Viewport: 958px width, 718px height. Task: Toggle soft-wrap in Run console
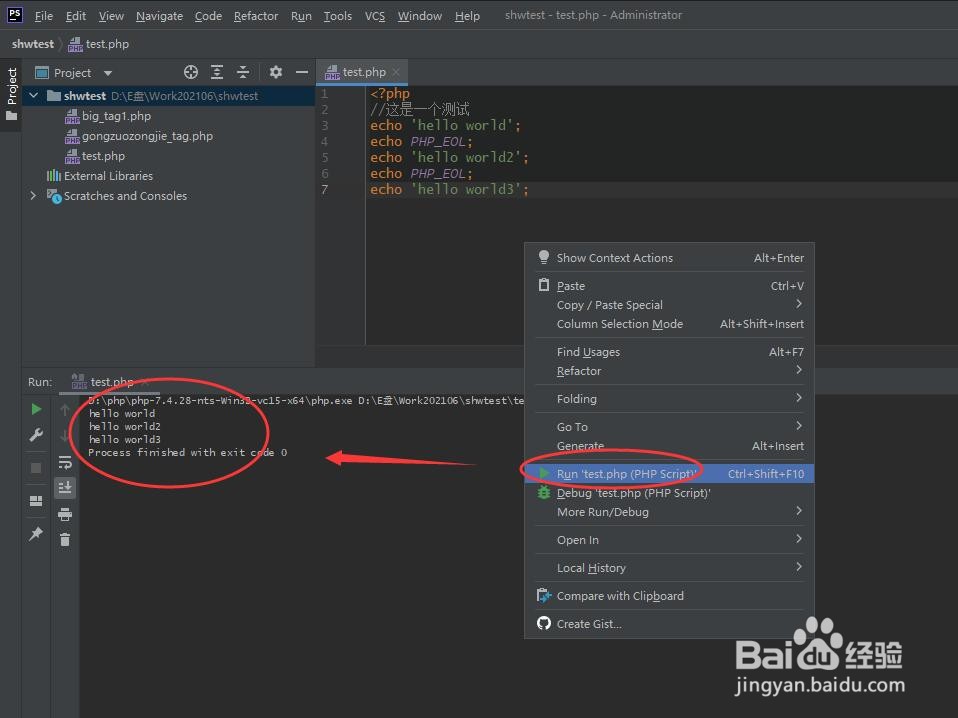[x=65, y=462]
